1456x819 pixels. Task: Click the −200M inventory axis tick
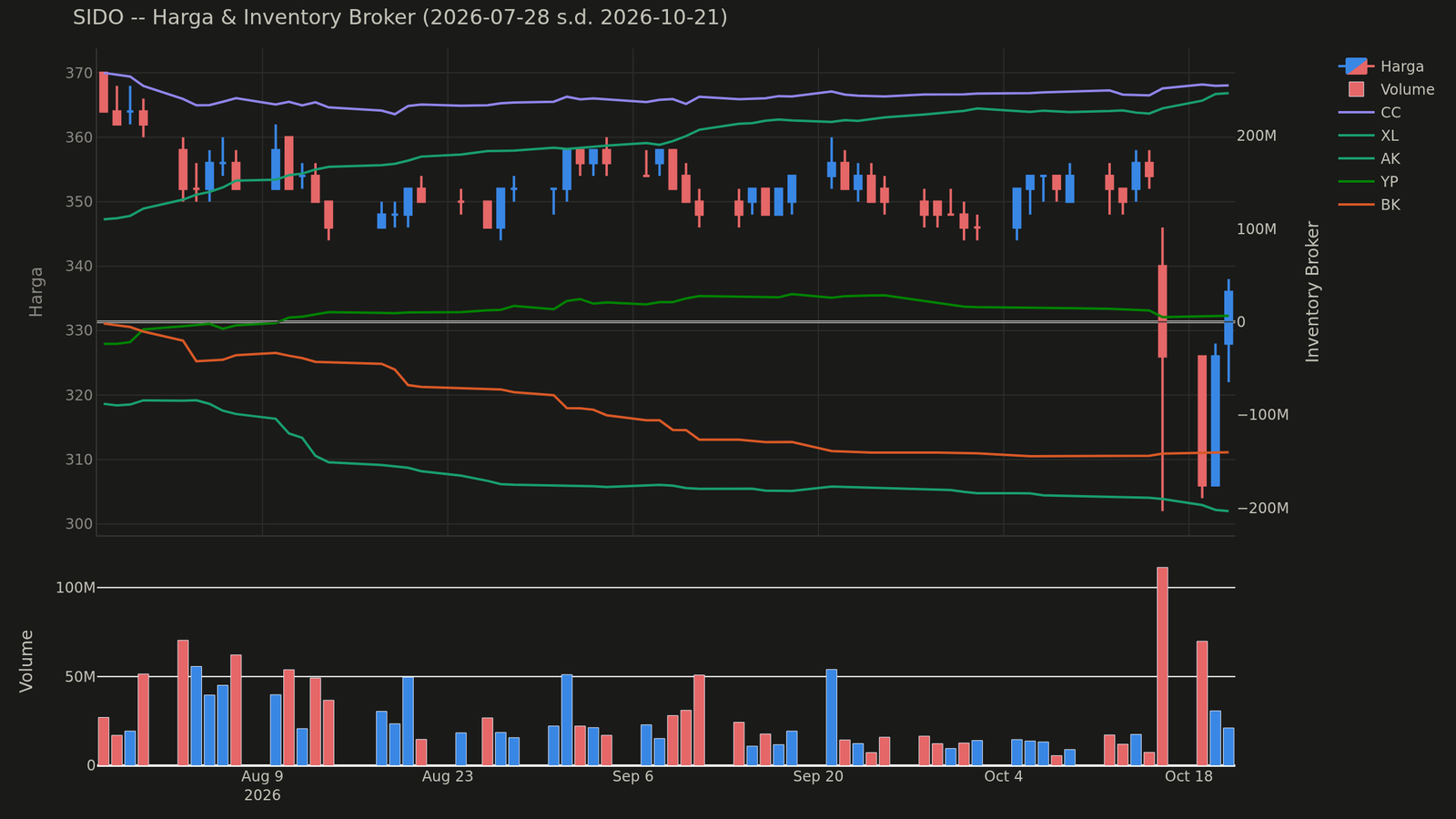pos(1263,508)
